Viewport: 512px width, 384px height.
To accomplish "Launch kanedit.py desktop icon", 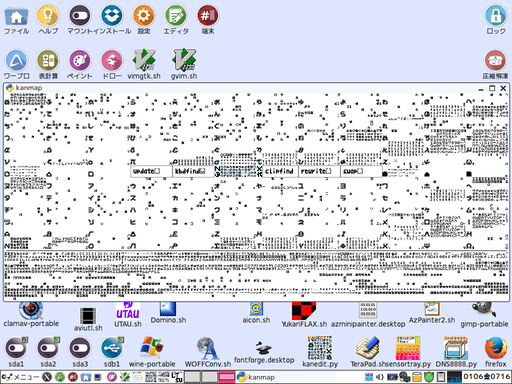I will pyautogui.click(x=320, y=348).
